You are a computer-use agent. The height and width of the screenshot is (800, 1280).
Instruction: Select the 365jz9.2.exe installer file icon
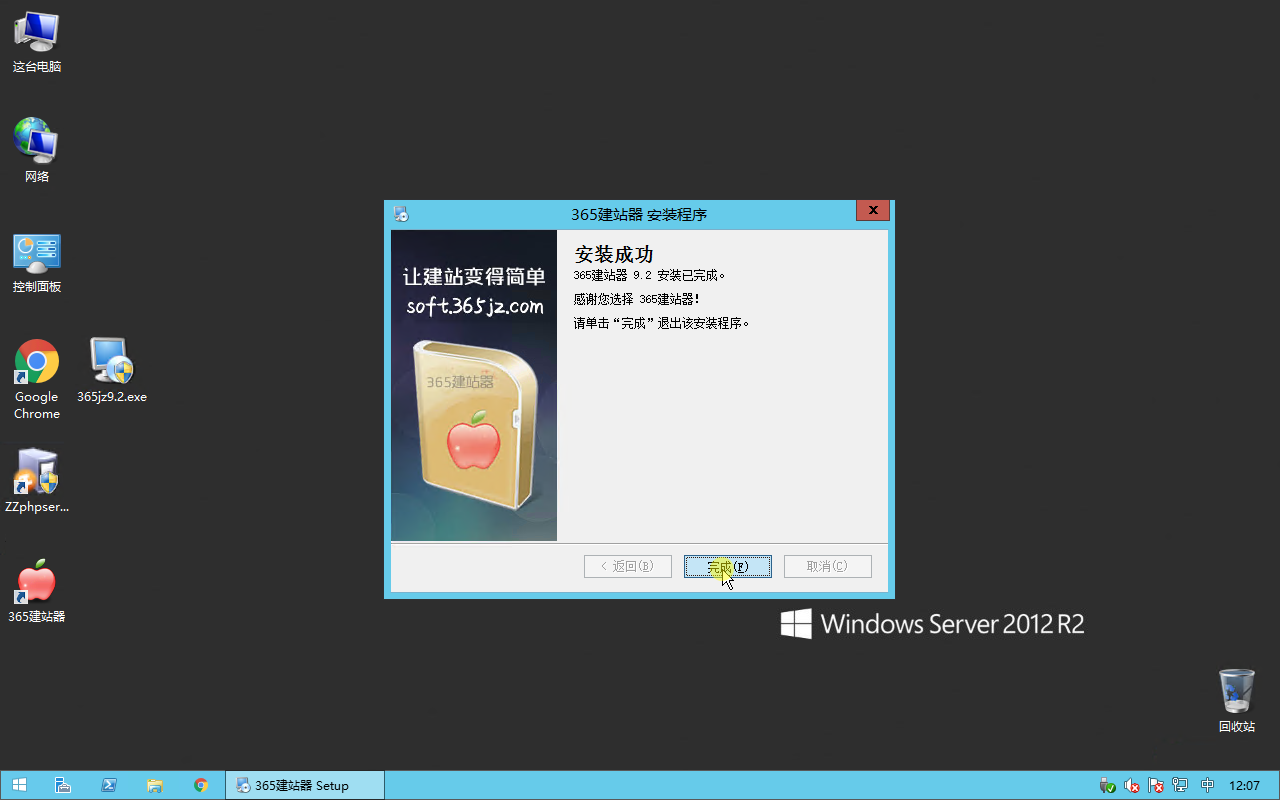pos(112,371)
